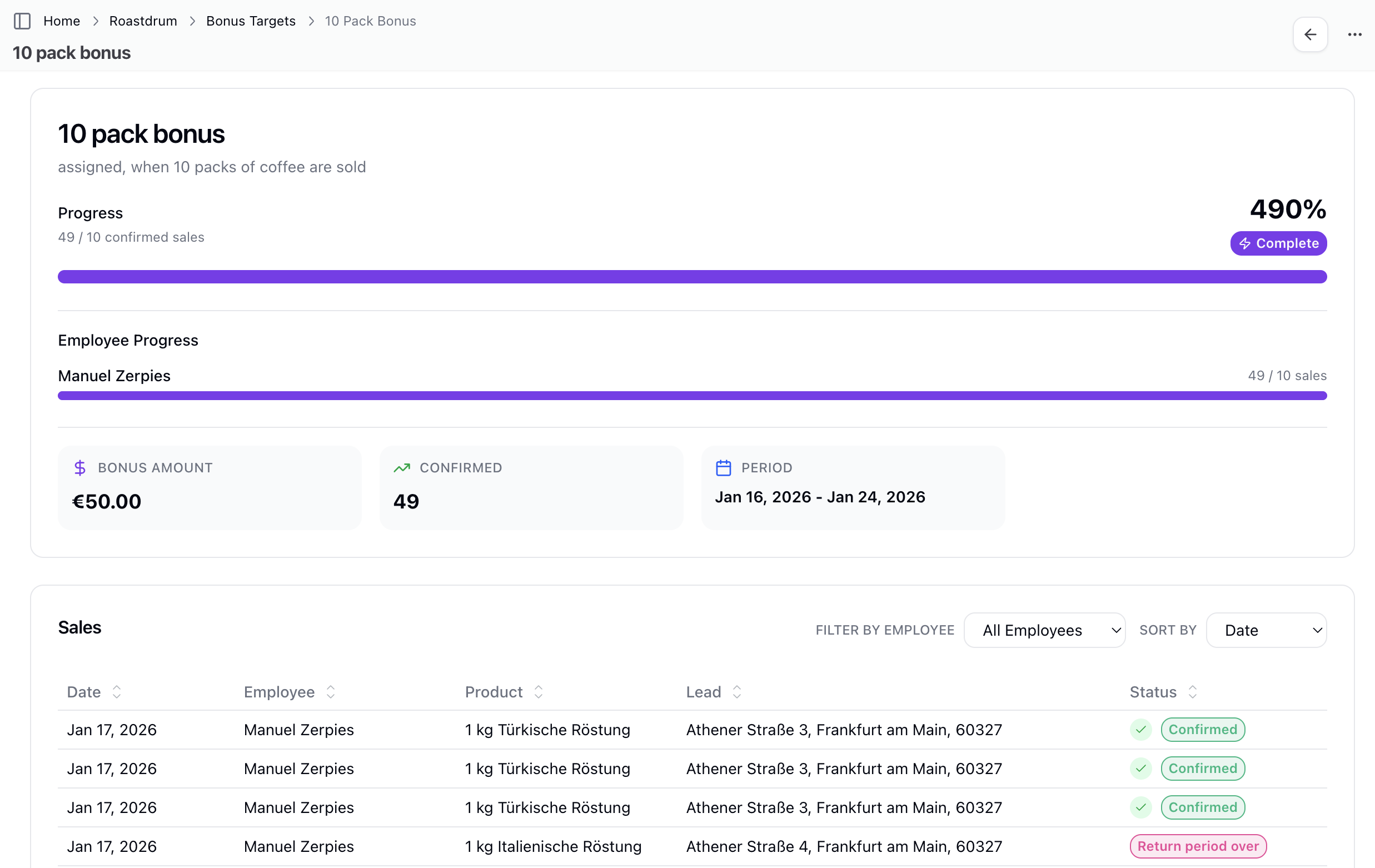Screen dimensions: 1375x868
Task: Click the calendar Period icon
Action: click(723, 468)
